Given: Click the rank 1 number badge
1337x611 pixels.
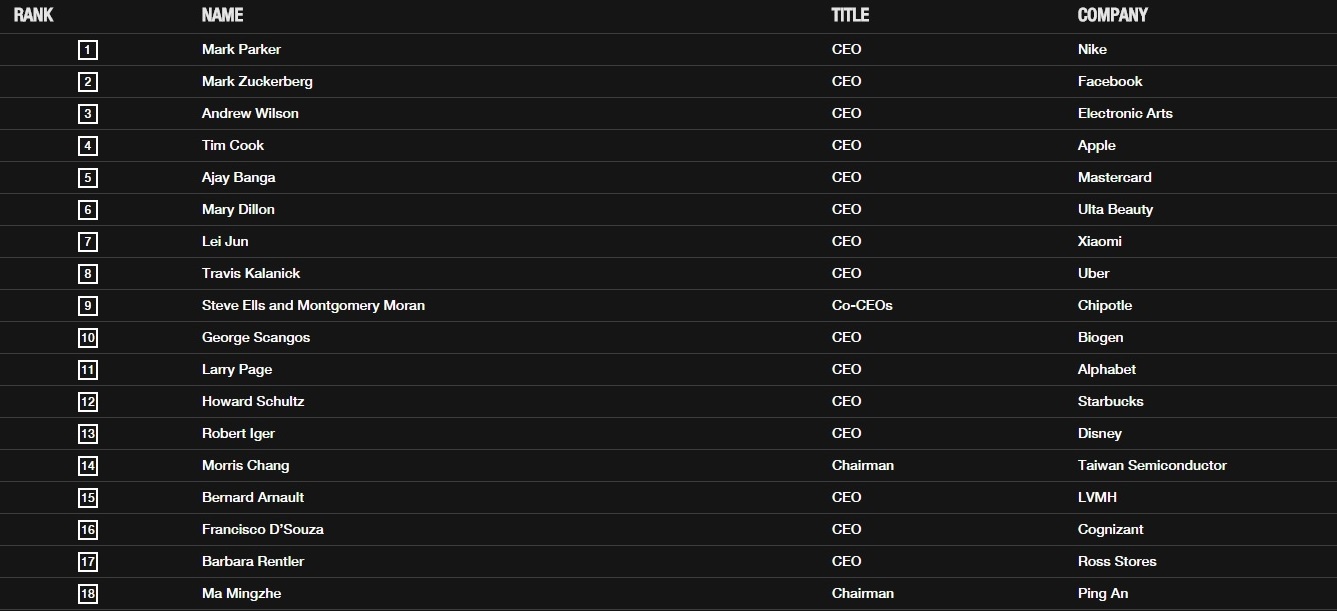Looking at the screenshot, I should [88, 50].
